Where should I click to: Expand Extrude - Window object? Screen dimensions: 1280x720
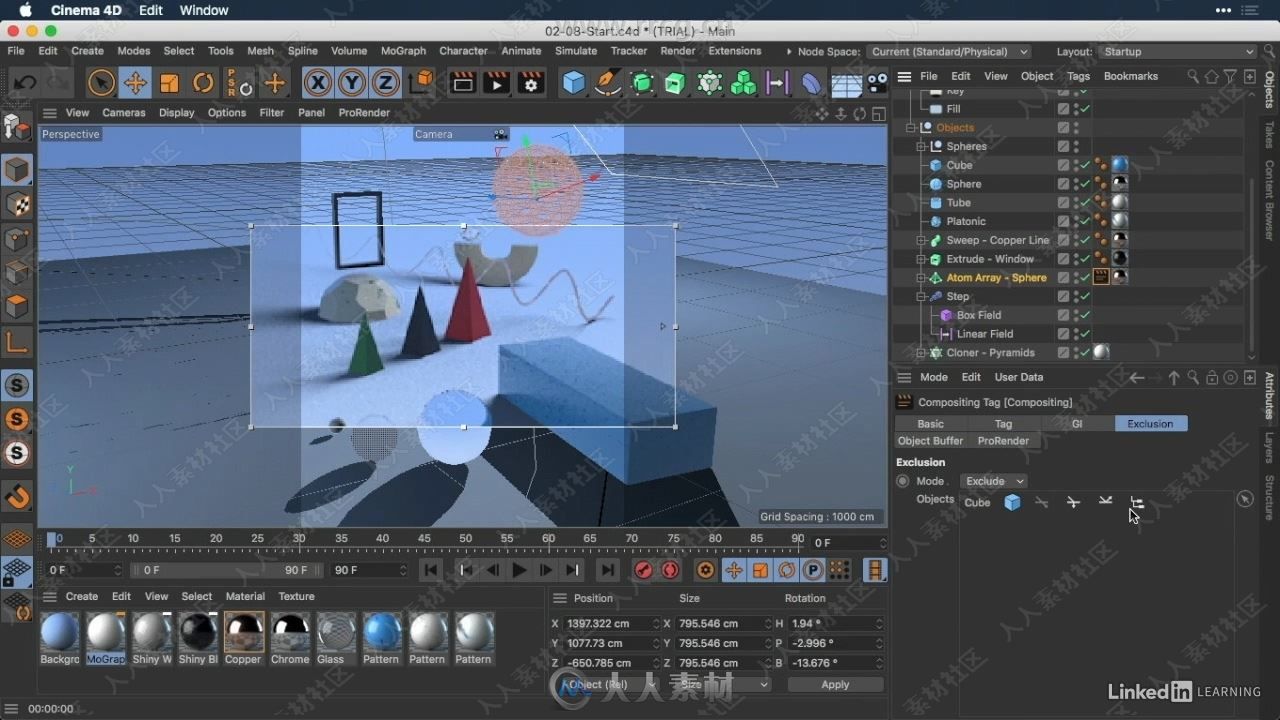coord(921,259)
